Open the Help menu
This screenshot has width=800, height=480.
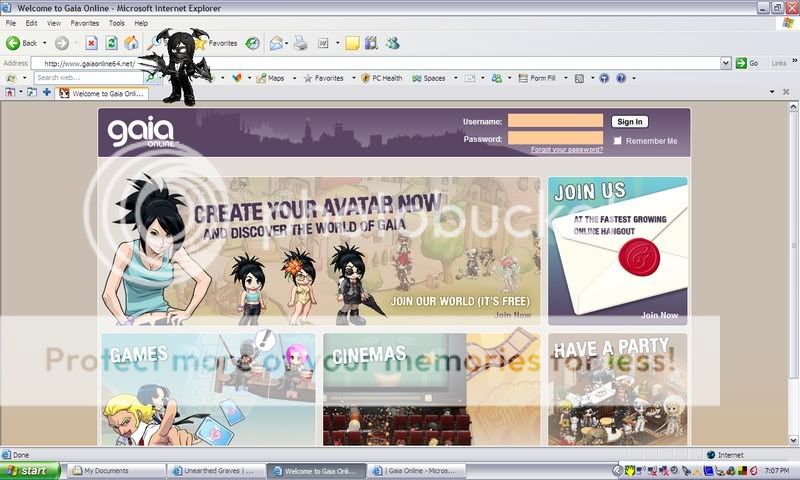point(141,23)
